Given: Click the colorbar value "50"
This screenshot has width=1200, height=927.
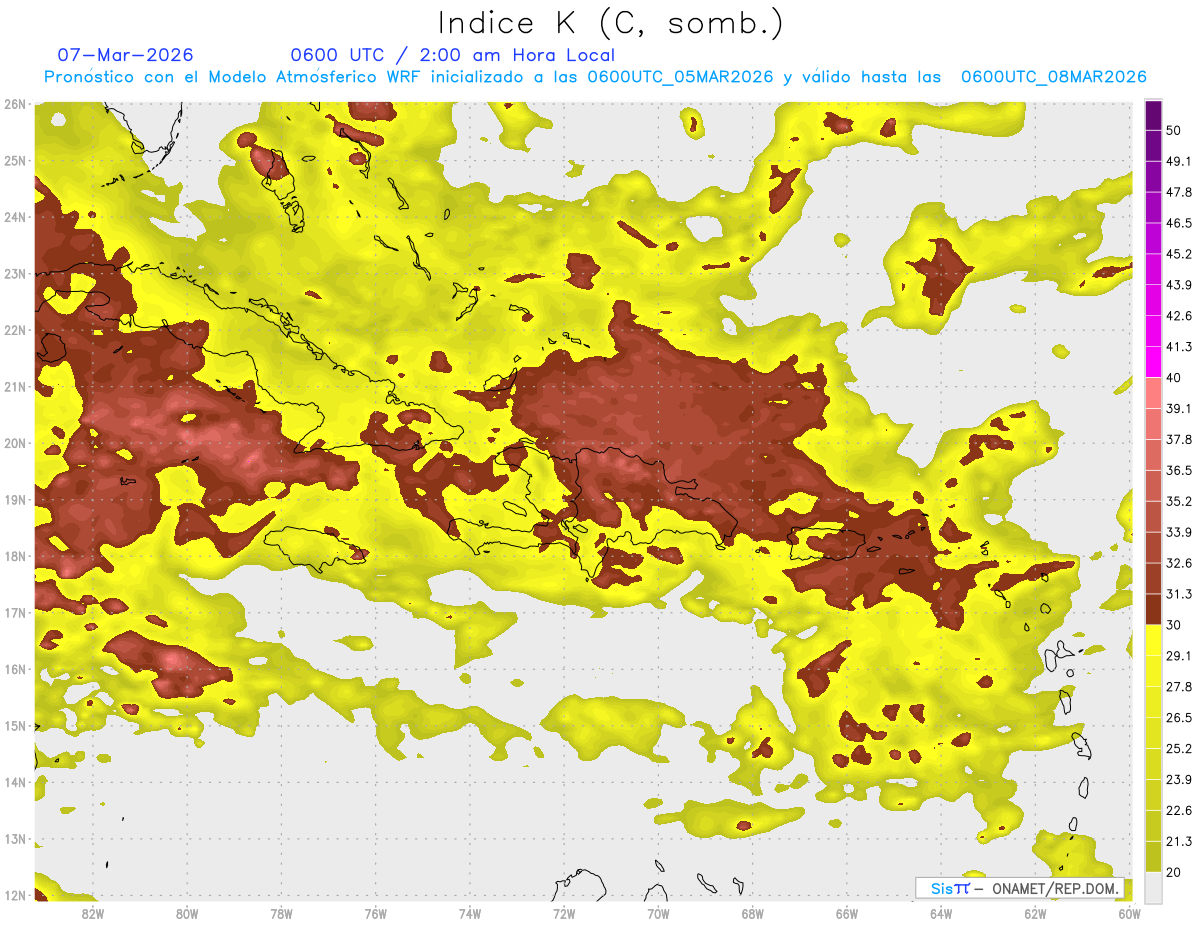Looking at the screenshot, I should (1174, 130).
